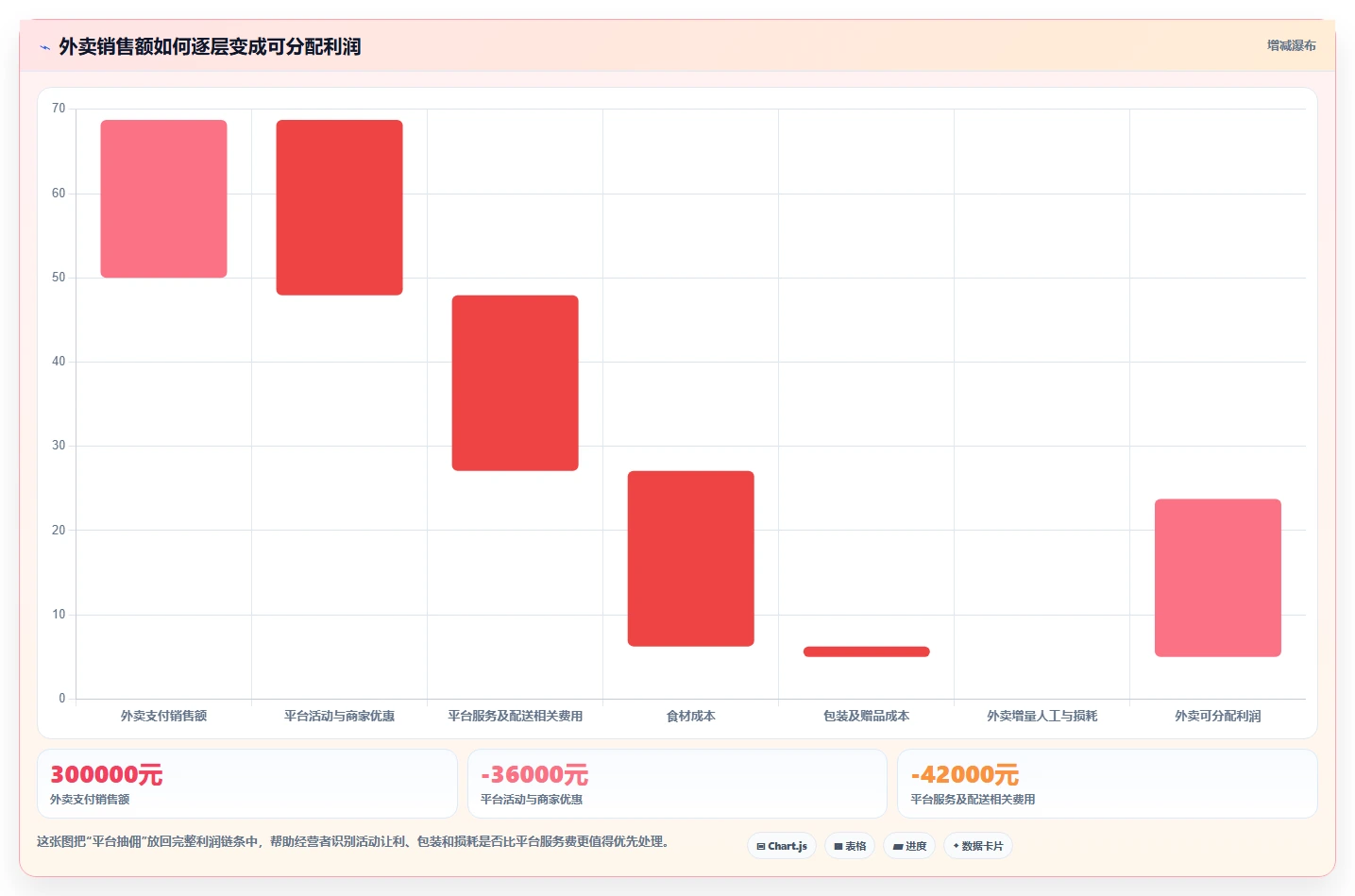Click the y-axis tick label 70
1355x896 pixels.
(x=59, y=109)
